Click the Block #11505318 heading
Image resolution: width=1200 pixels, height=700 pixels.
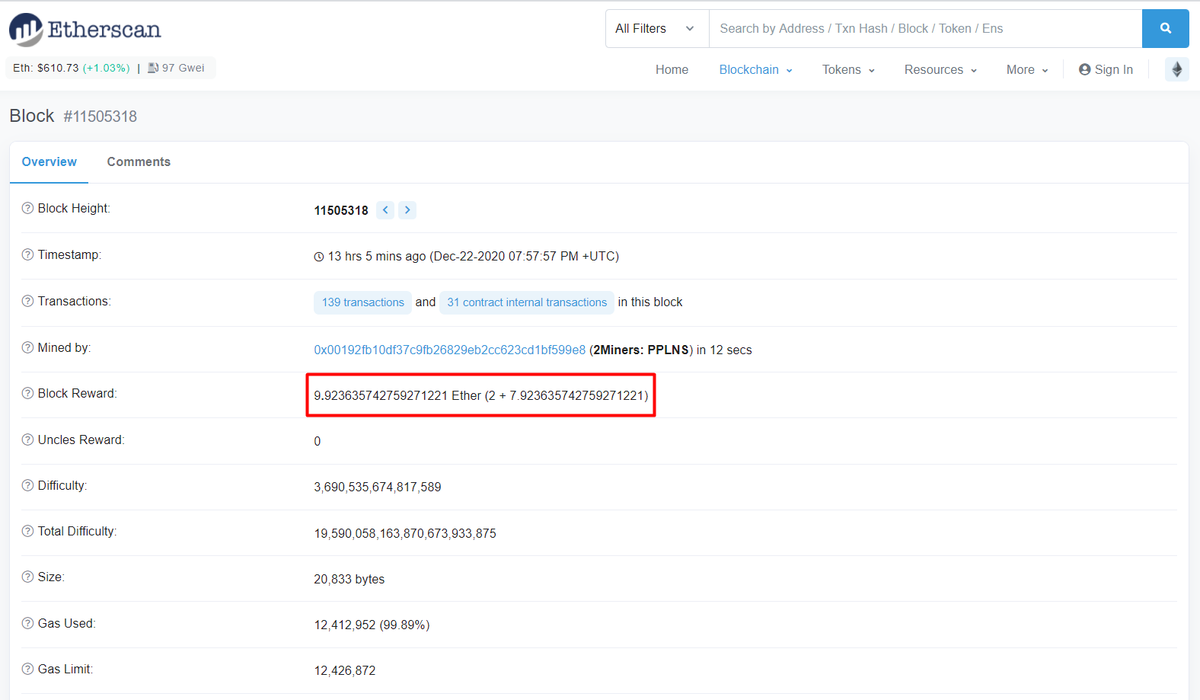pos(73,116)
